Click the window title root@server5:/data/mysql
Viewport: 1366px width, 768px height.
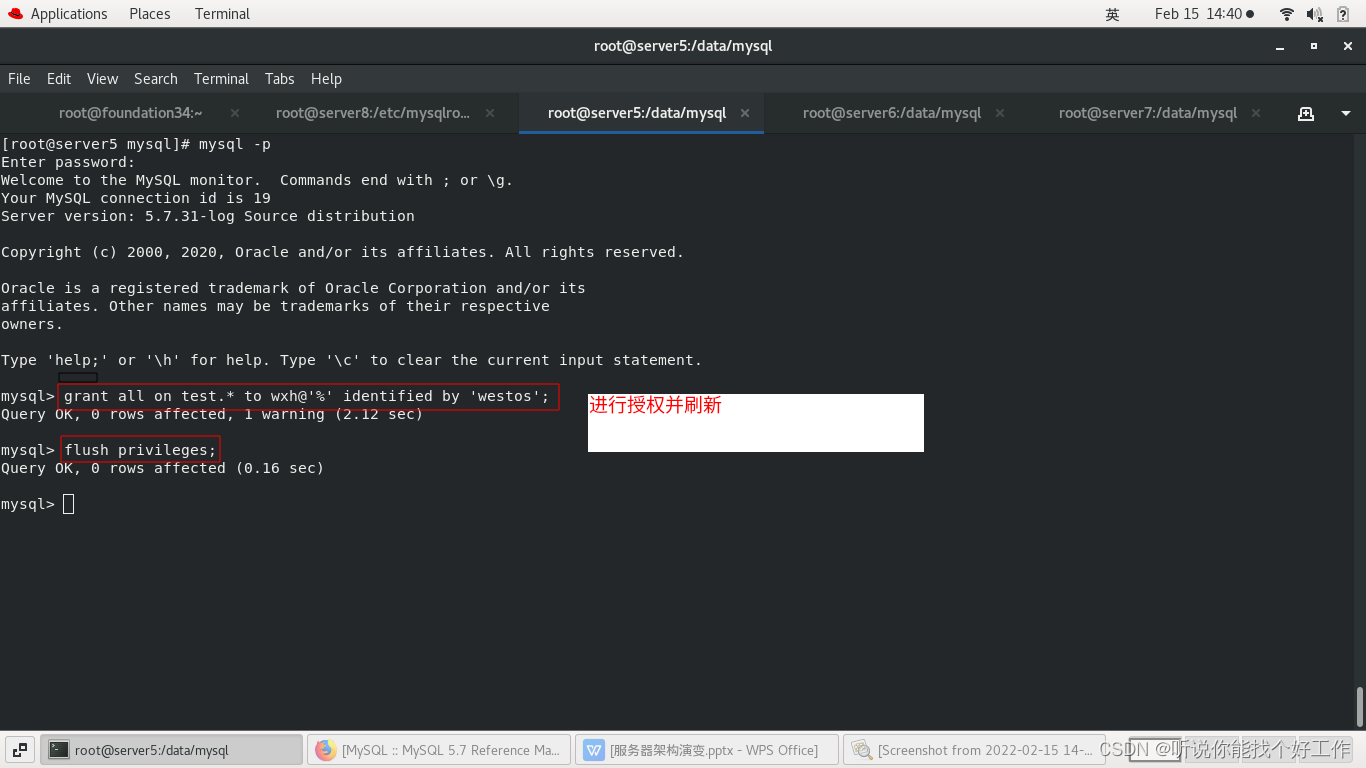coord(683,46)
